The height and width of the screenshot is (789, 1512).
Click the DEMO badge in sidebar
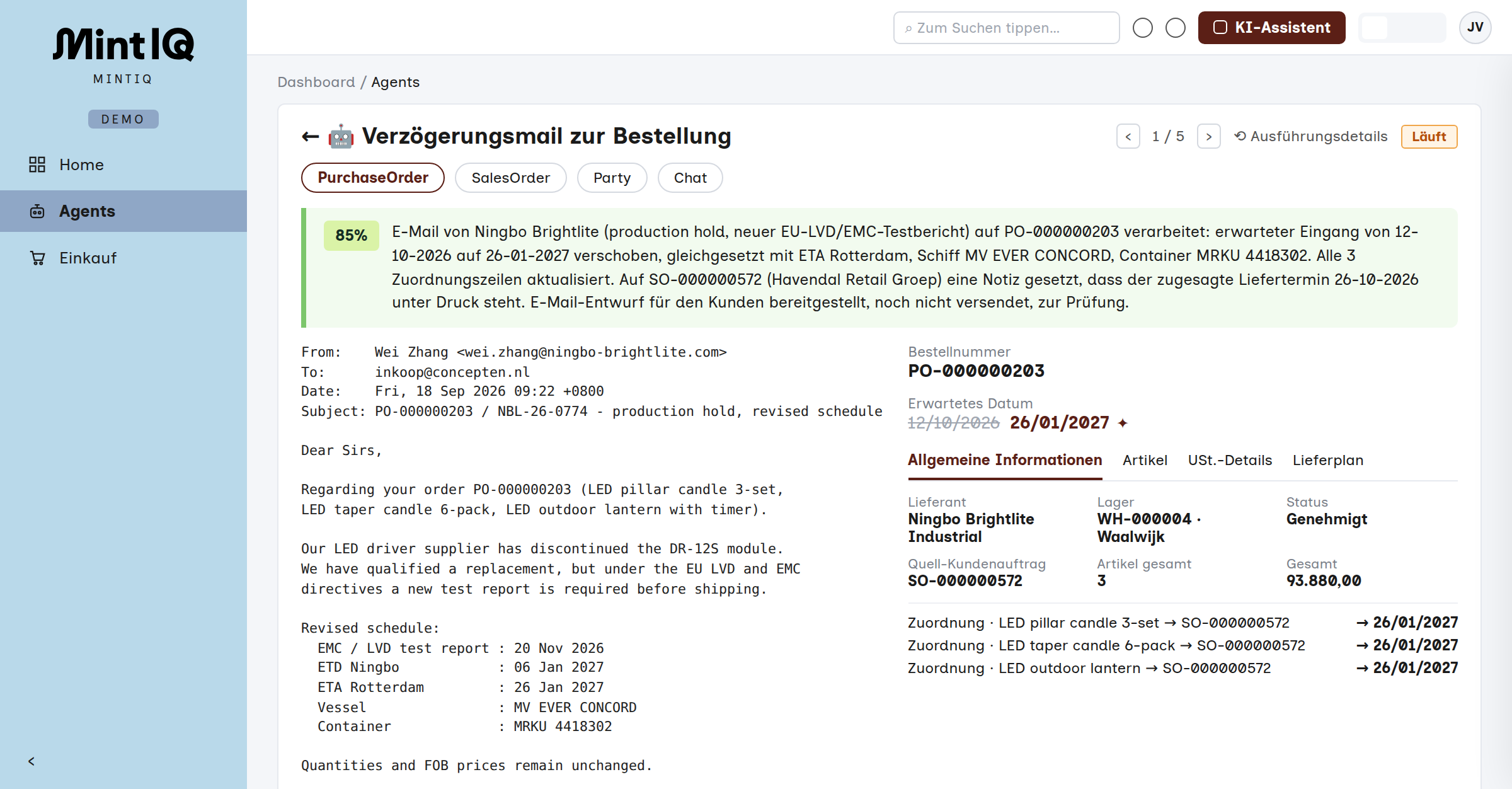point(123,119)
